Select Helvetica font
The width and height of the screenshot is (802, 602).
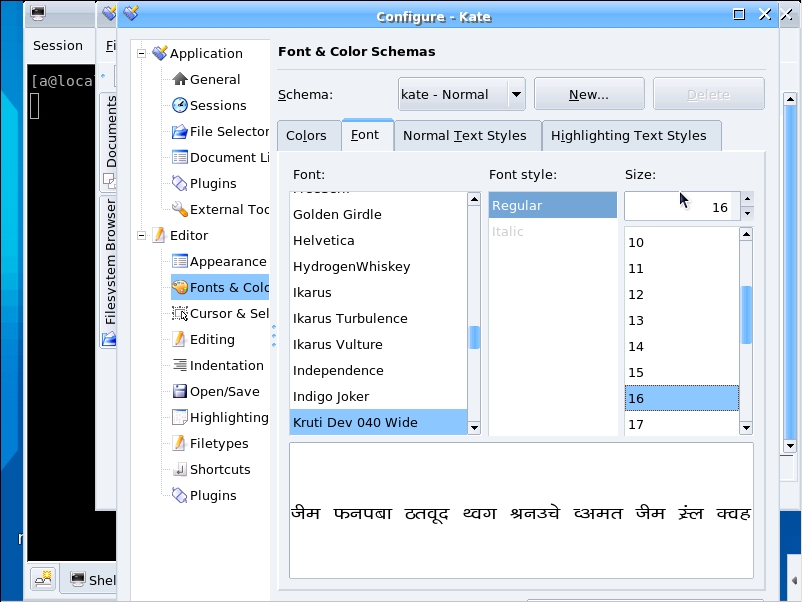pyautogui.click(x=378, y=240)
